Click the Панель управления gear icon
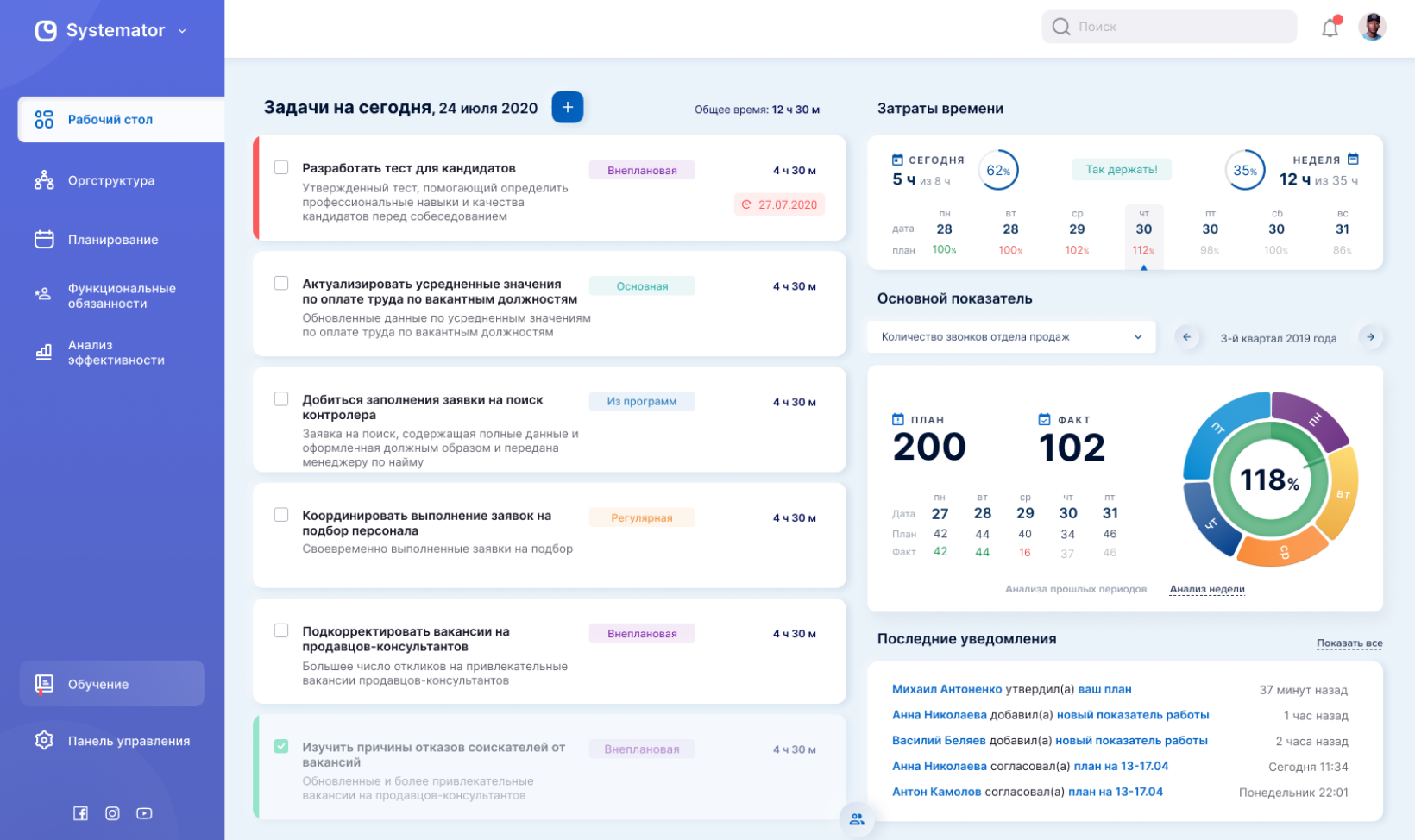The height and width of the screenshot is (840, 1415). [44, 740]
